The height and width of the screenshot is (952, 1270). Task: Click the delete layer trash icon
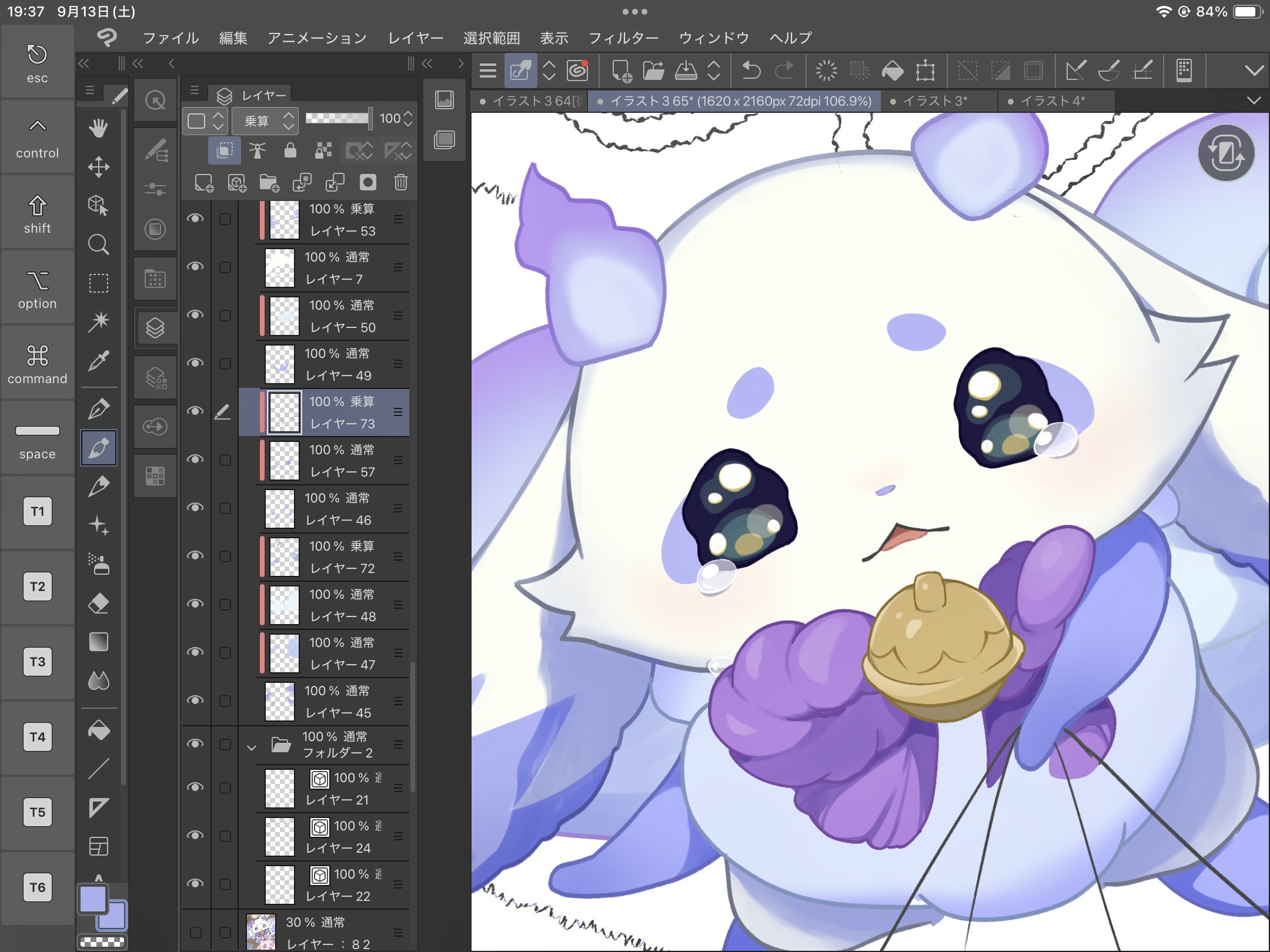pyautogui.click(x=401, y=183)
